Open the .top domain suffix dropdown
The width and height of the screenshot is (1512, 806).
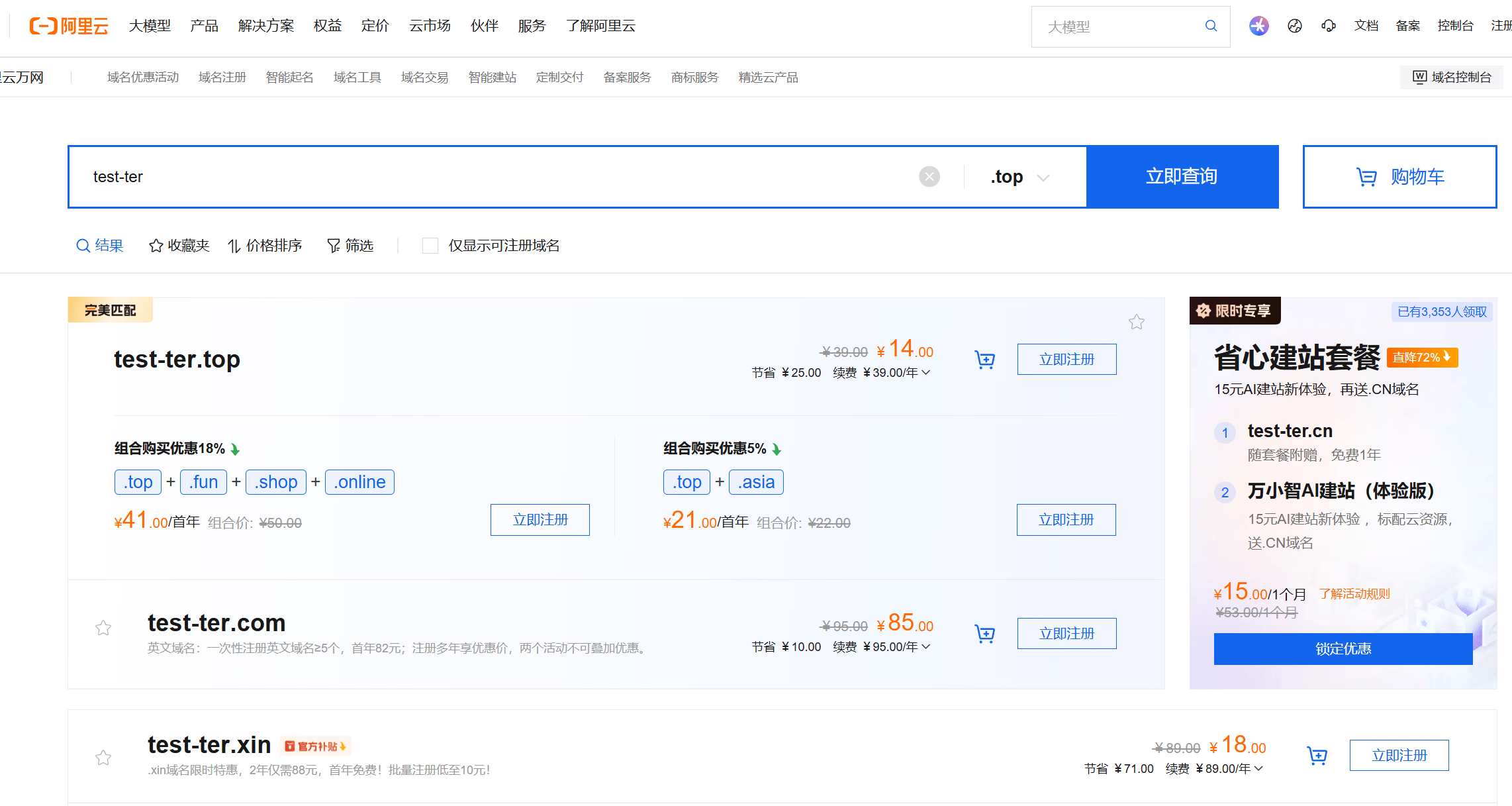click(x=1020, y=177)
